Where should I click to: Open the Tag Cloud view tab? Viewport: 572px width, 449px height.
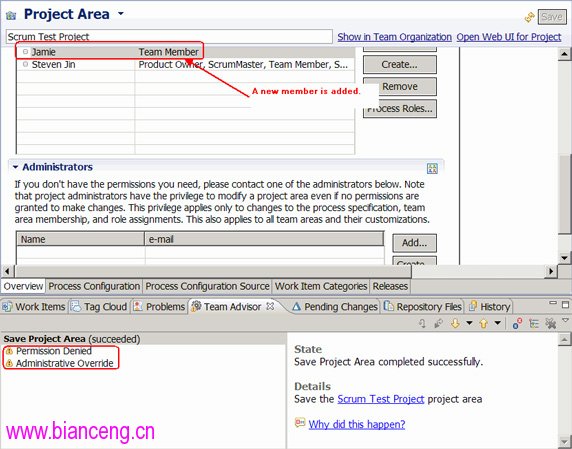tap(99, 307)
